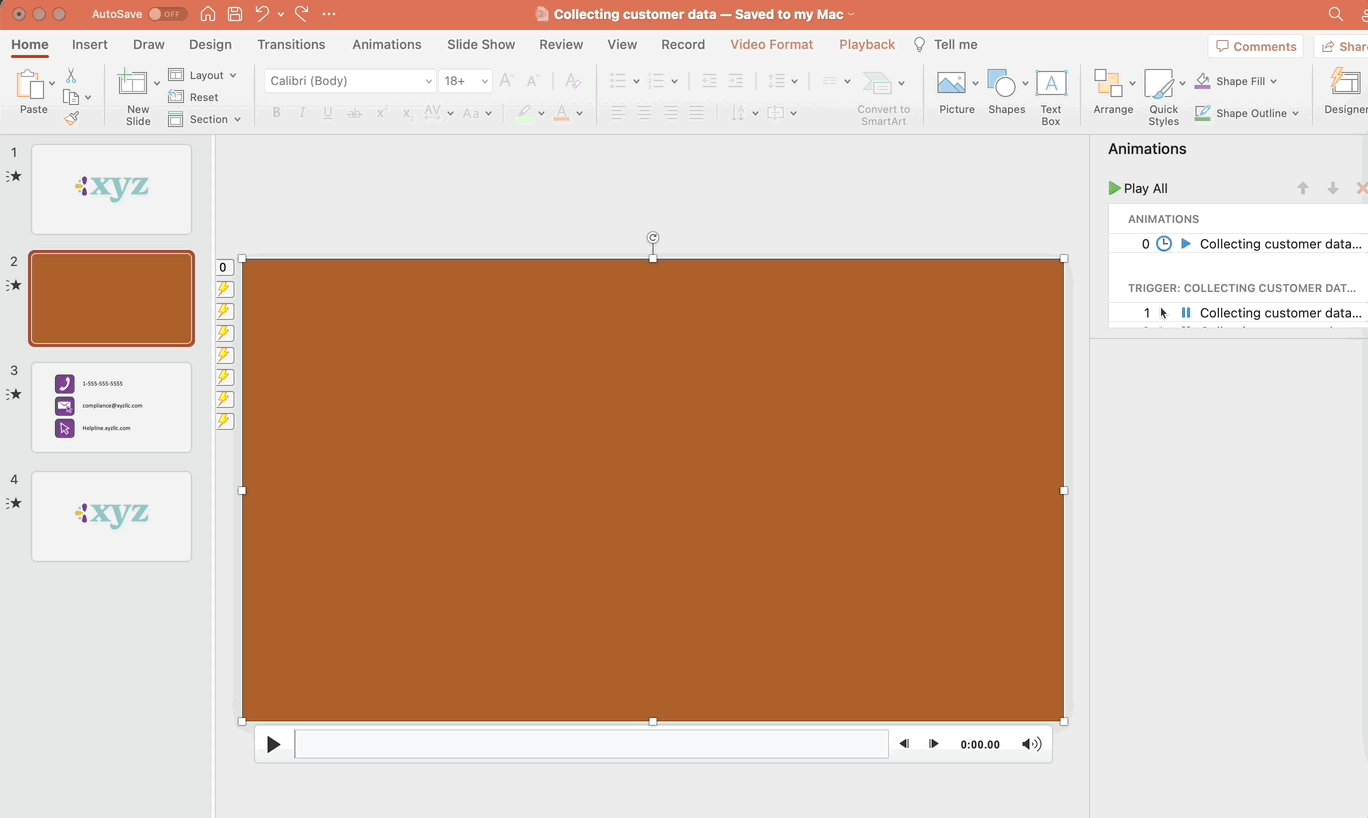Click Justify text alignment icon
1368x818 pixels.
tap(696, 113)
